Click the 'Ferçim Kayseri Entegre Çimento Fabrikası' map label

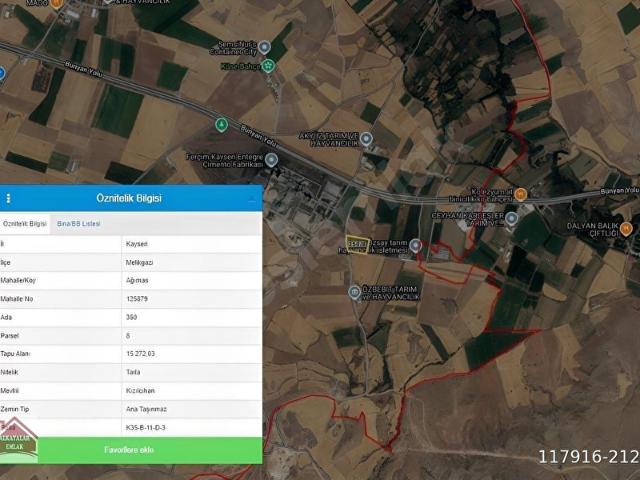coord(224,160)
